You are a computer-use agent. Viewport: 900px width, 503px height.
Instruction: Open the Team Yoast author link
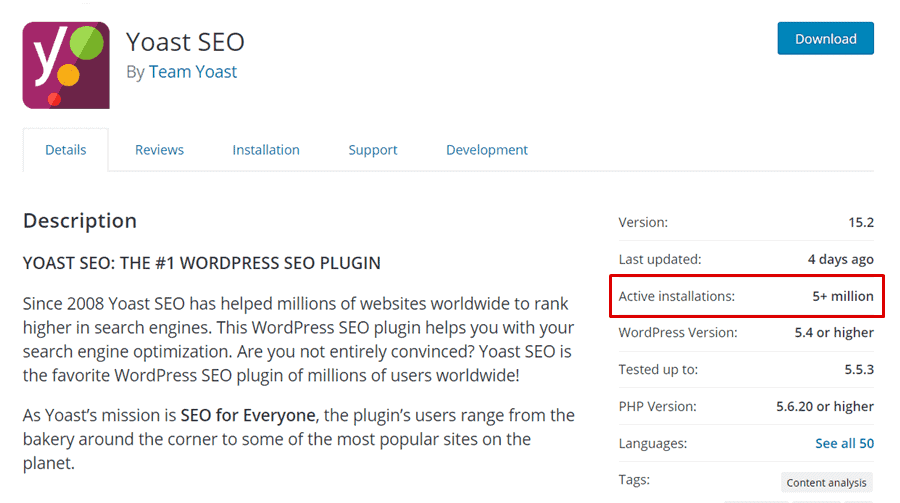pyautogui.click(x=192, y=72)
